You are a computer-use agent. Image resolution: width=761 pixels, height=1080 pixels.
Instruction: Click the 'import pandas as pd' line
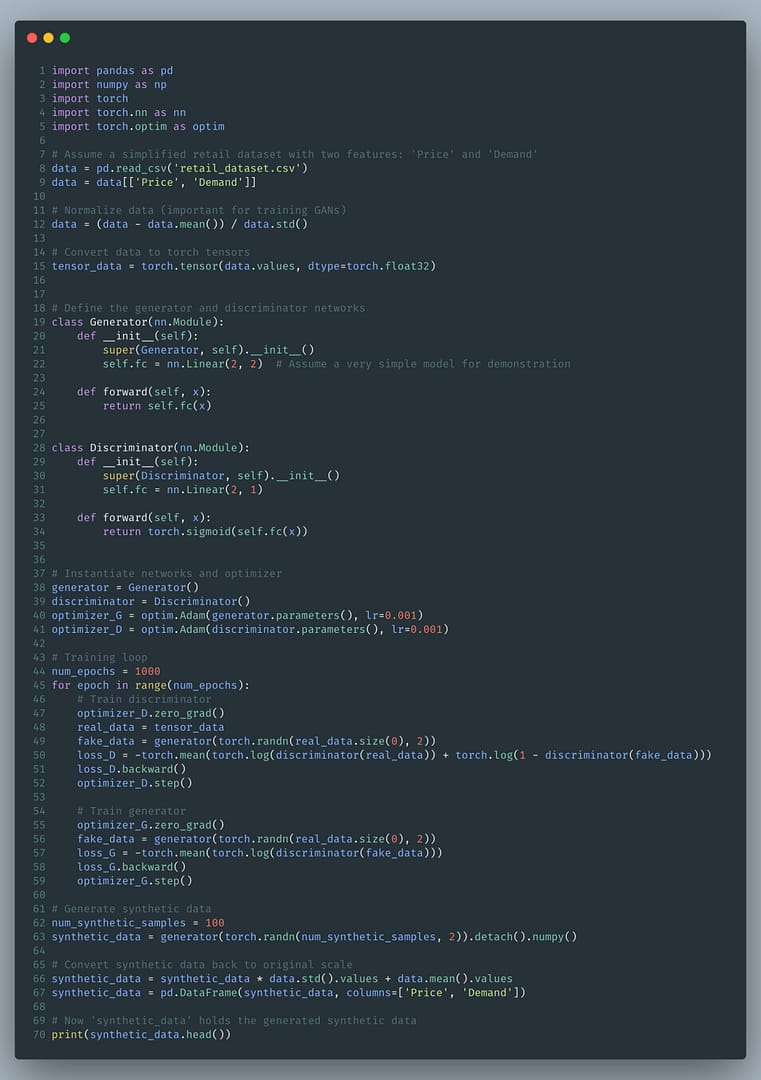pos(112,71)
